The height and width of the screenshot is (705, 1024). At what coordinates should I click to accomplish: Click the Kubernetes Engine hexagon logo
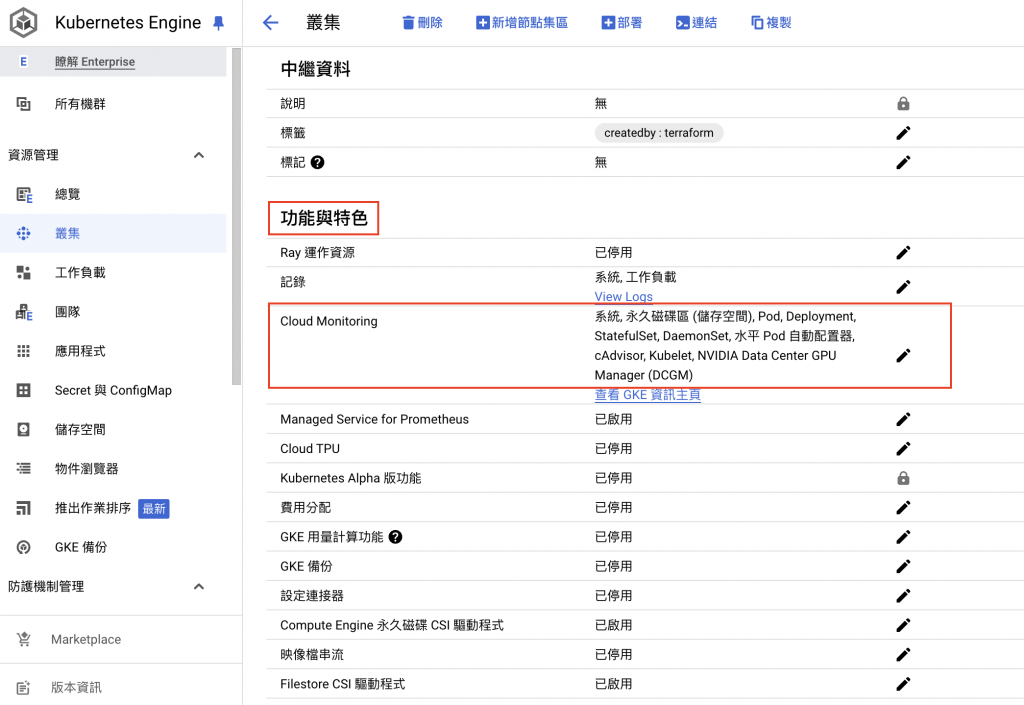click(24, 22)
